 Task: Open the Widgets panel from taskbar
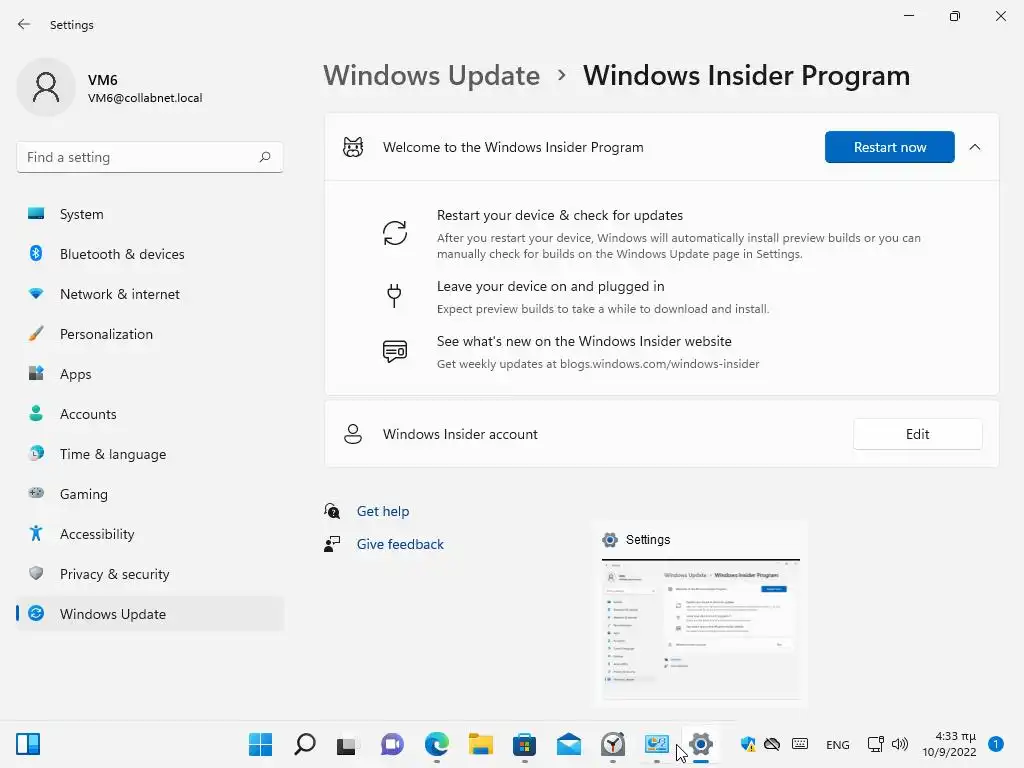28,744
